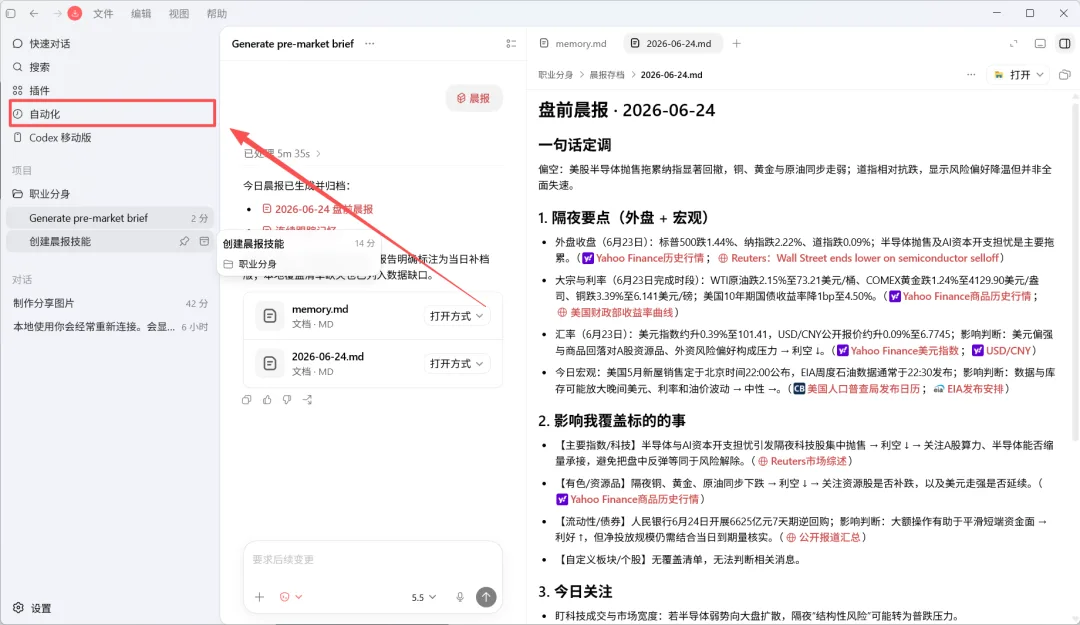Add a new tab with the plus
The width and height of the screenshot is (1080, 625).
(736, 43)
